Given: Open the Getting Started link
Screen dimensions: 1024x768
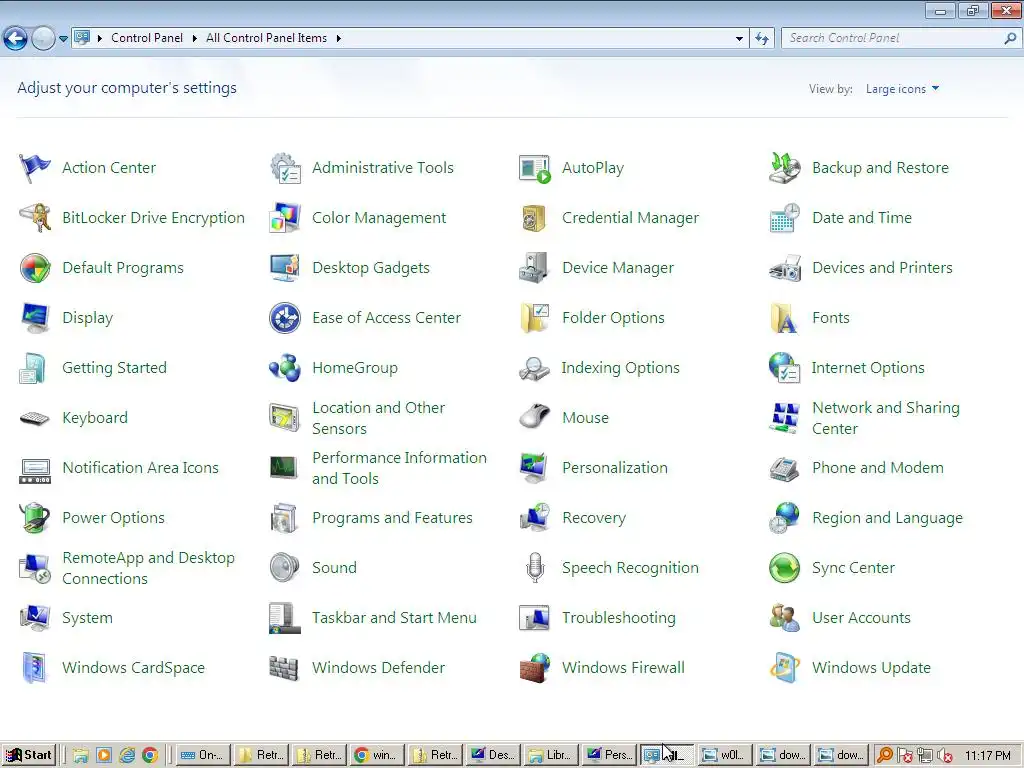Looking at the screenshot, I should [x=114, y=368].
